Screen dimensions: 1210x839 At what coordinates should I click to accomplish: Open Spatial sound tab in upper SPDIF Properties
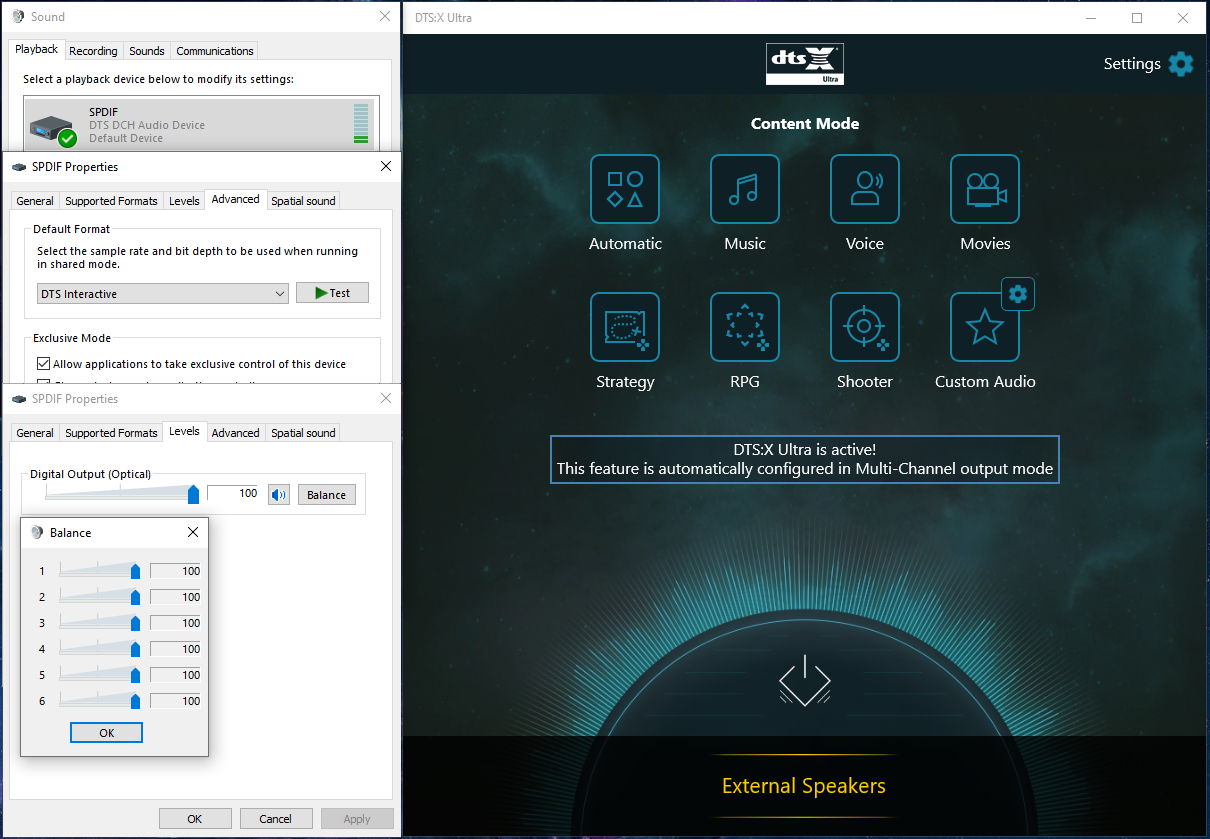click(x=303, y=201)
